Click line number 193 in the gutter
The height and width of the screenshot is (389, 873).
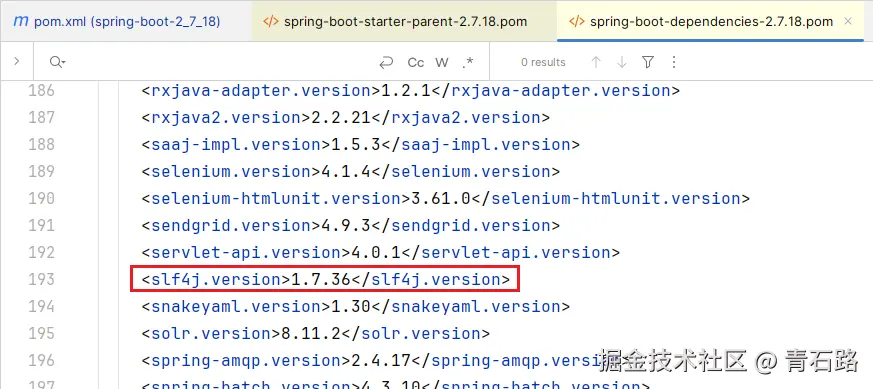[41, 279]
